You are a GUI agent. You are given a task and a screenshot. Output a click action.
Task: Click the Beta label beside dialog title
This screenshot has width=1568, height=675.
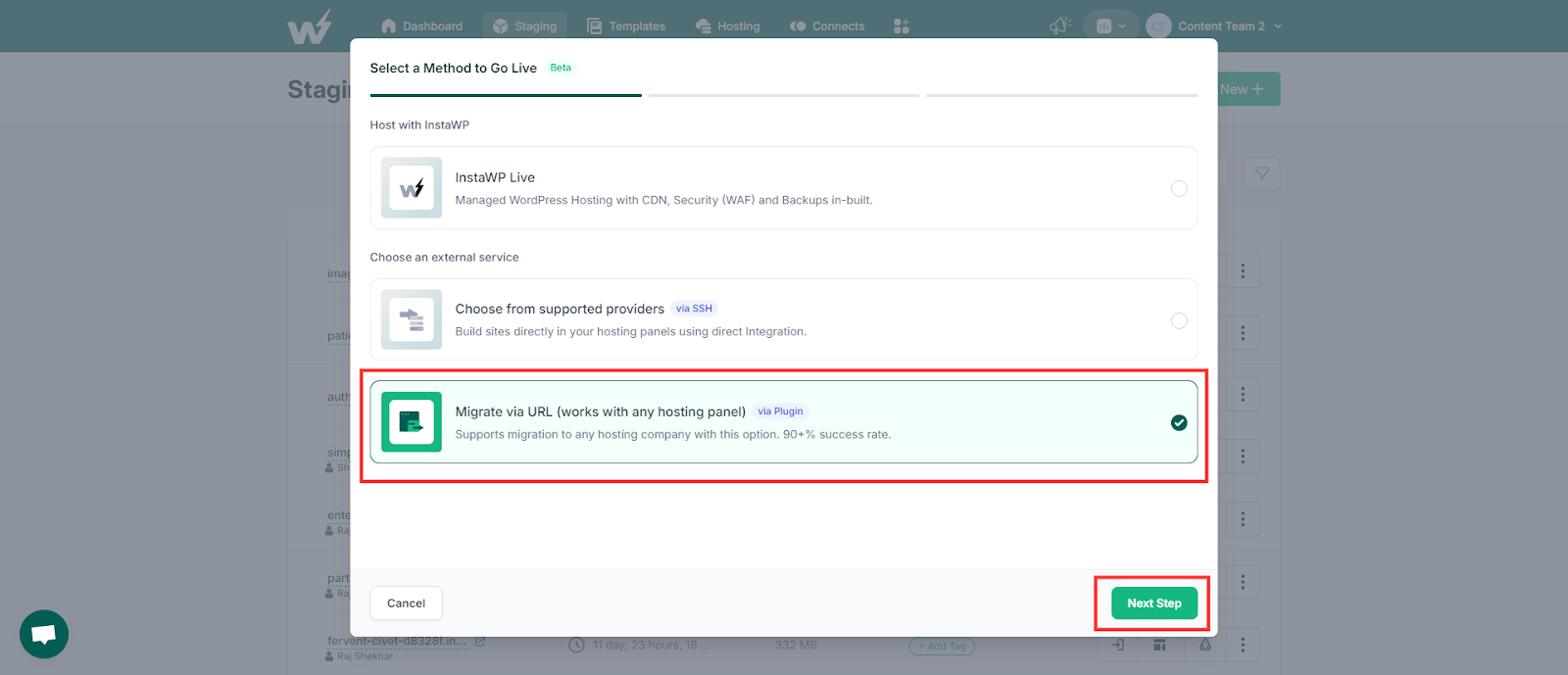click(561, 68)
